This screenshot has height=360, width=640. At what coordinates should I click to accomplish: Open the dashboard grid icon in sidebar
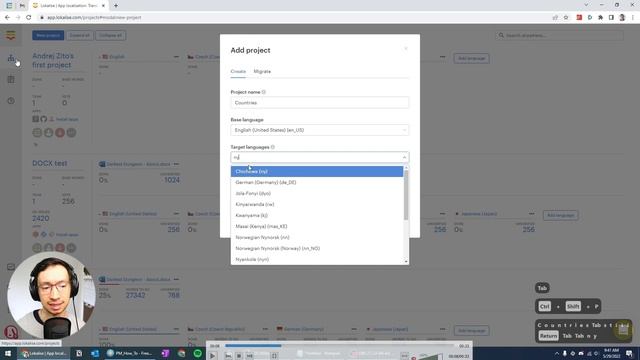click(11, 80)
